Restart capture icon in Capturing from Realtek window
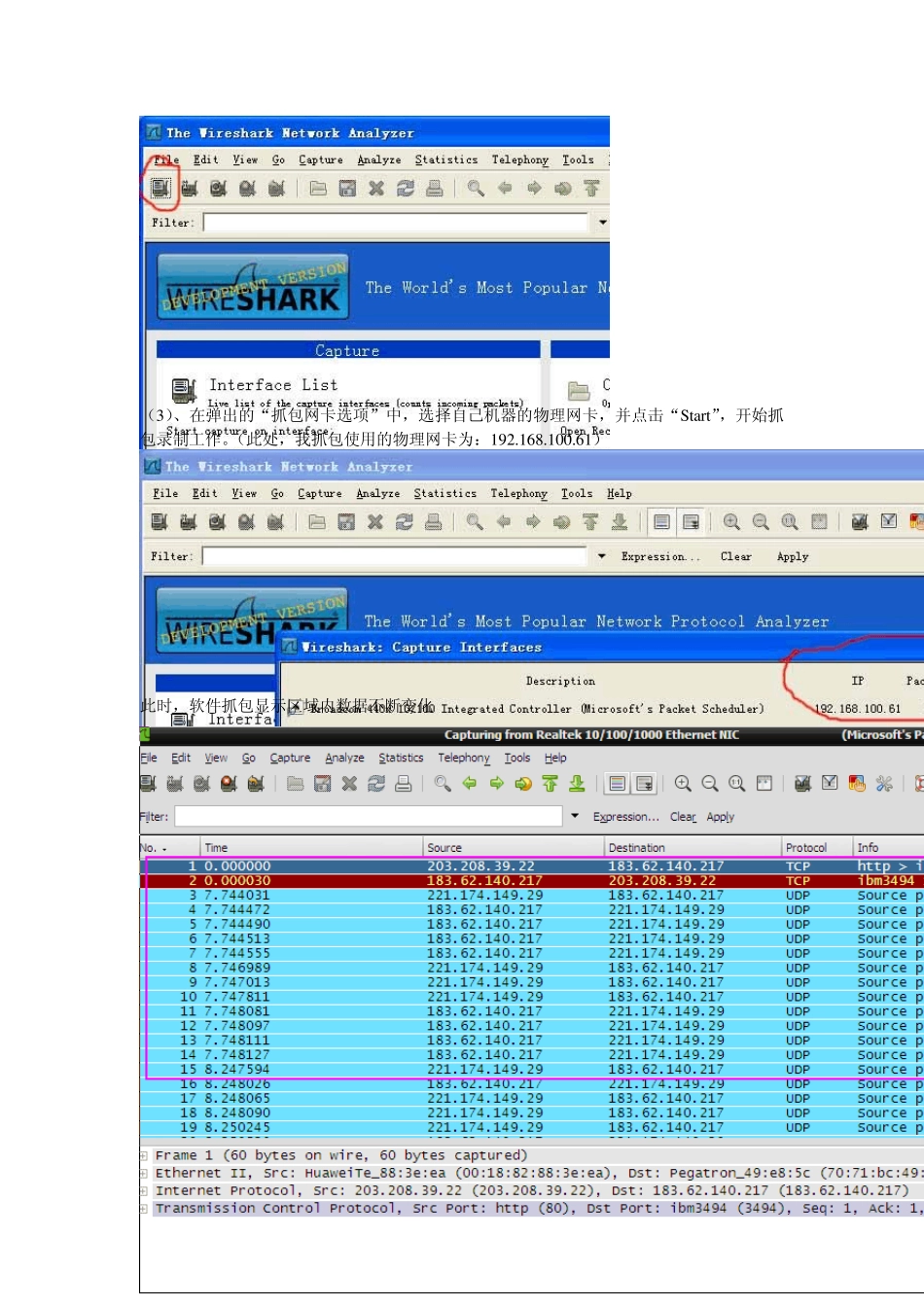Image resolution: width=924 pixels, height=1307 pixels. click(x=256, y=784)
